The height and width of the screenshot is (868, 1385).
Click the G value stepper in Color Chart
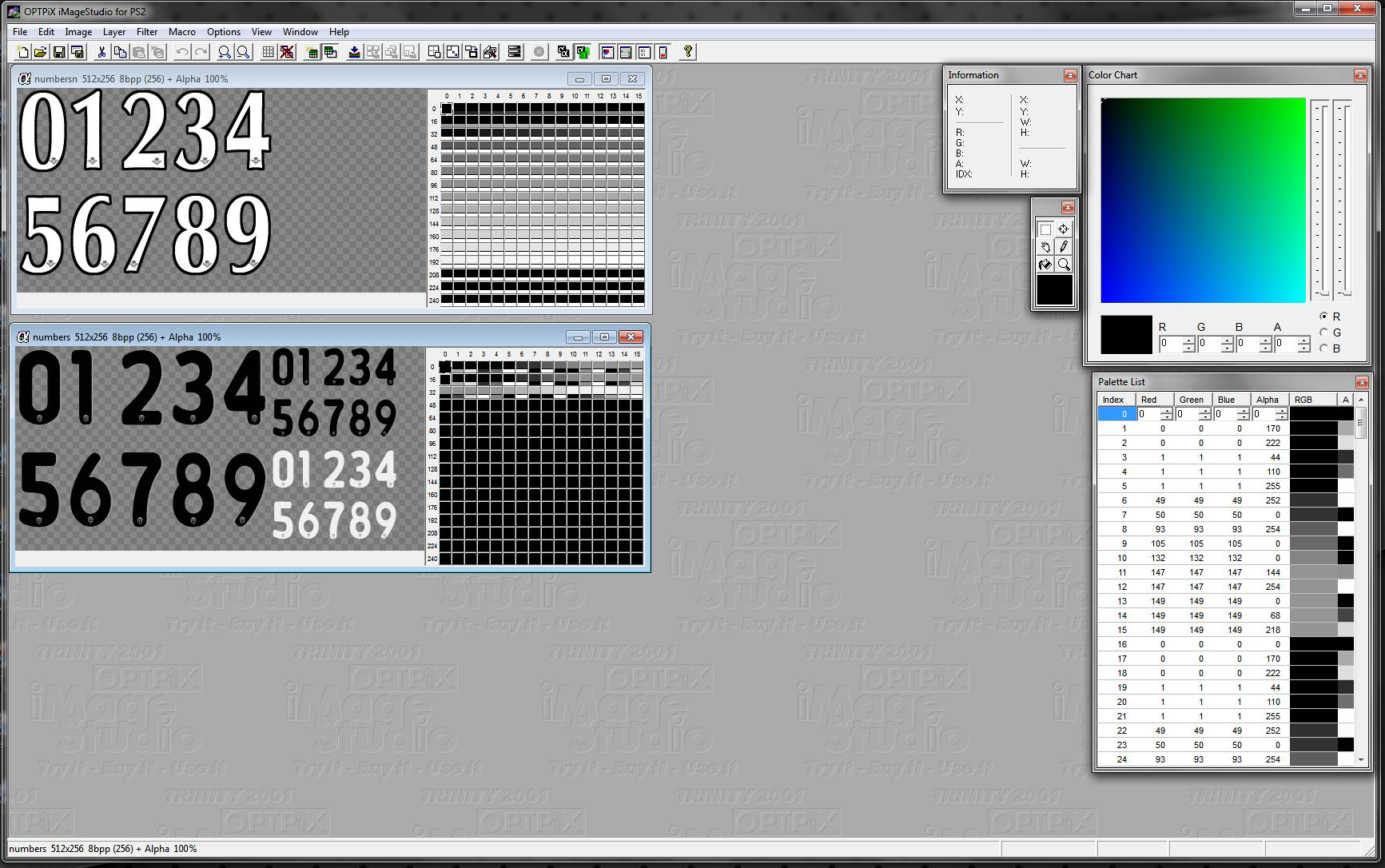[1228, 344]
